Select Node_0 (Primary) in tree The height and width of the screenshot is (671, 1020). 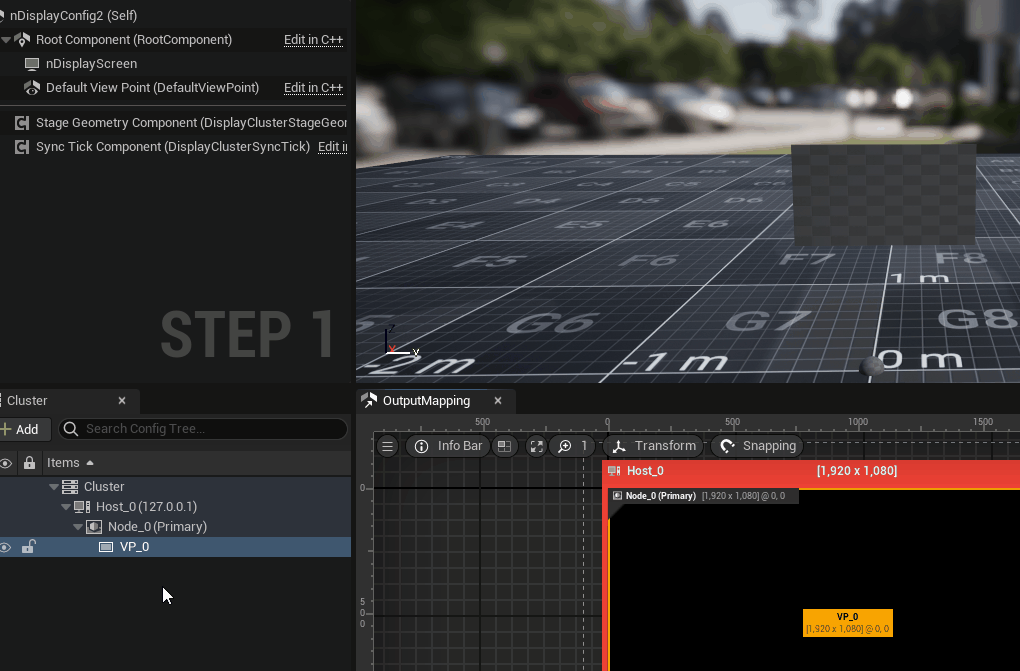pyautogui.click(x=157, y=527)
